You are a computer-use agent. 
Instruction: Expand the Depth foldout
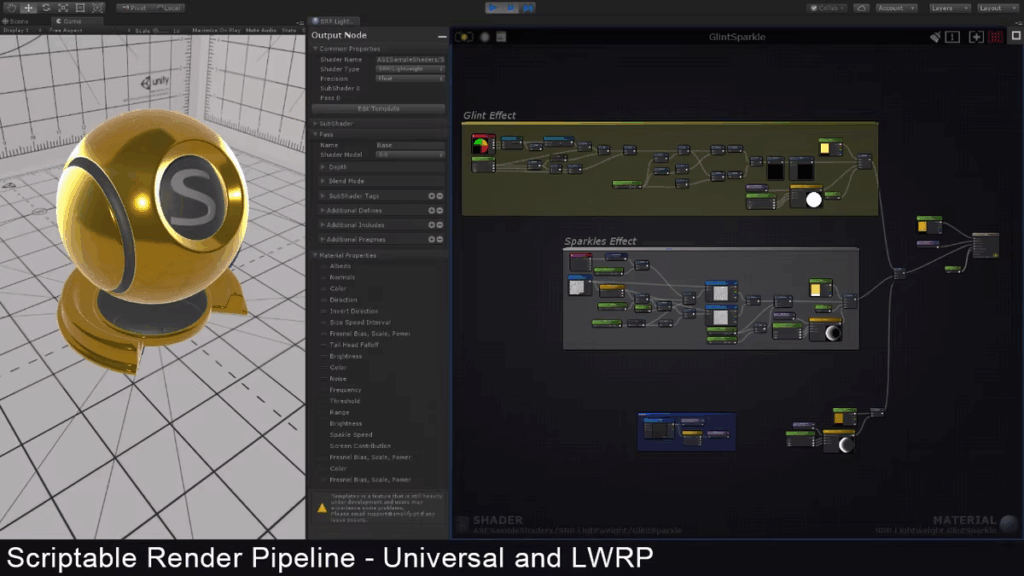tap(338, 167)
